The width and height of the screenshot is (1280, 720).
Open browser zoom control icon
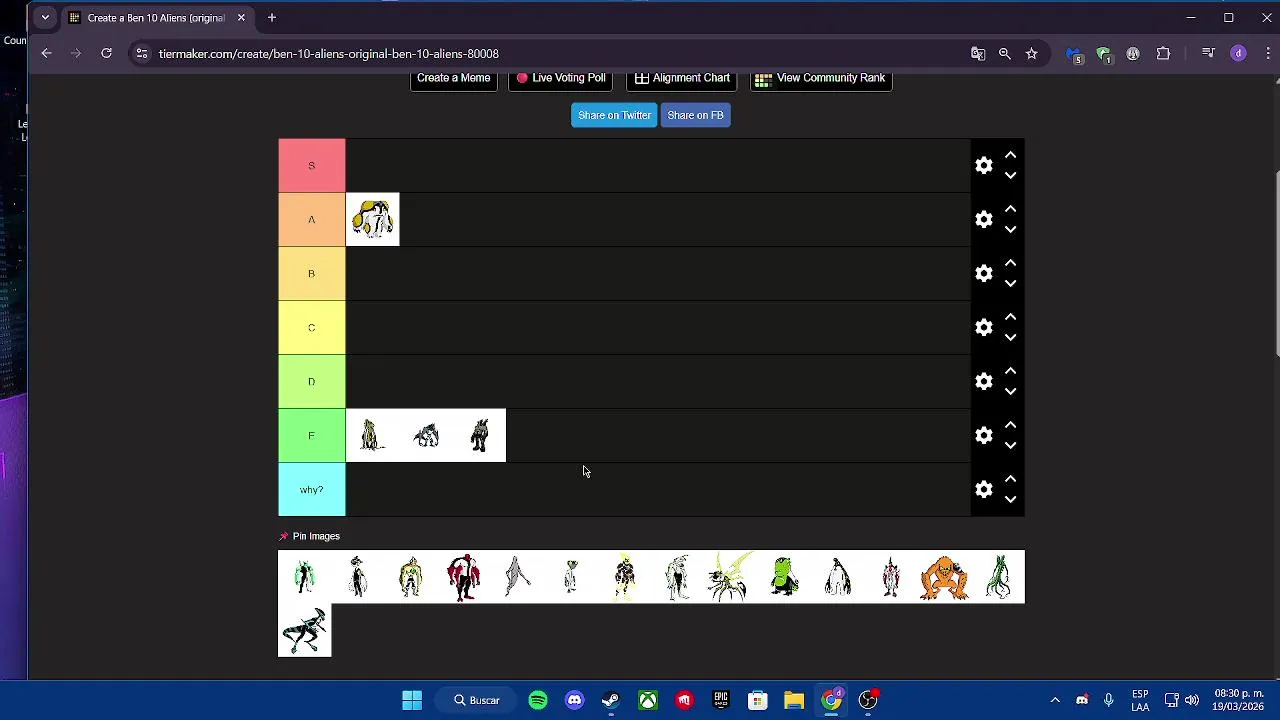click(x=1004, y=53)
